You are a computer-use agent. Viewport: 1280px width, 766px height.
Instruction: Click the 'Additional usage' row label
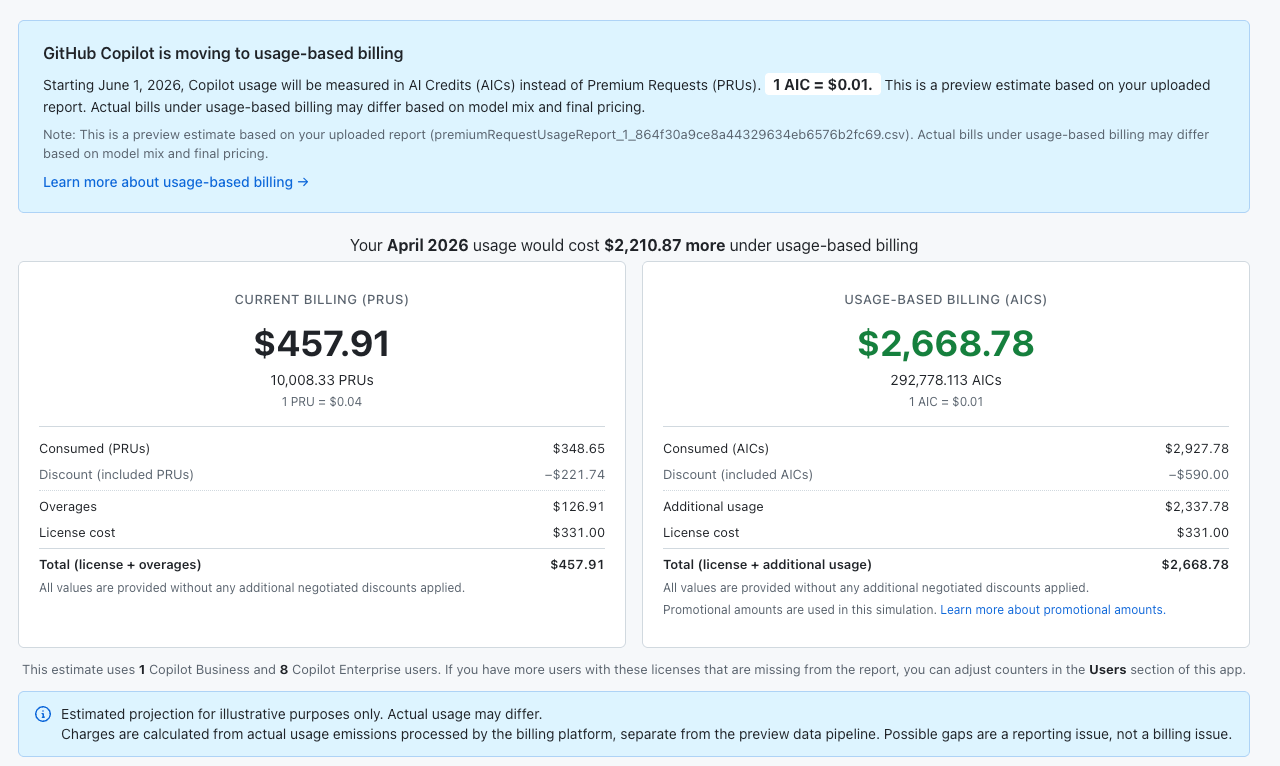[x=713, y=507]
